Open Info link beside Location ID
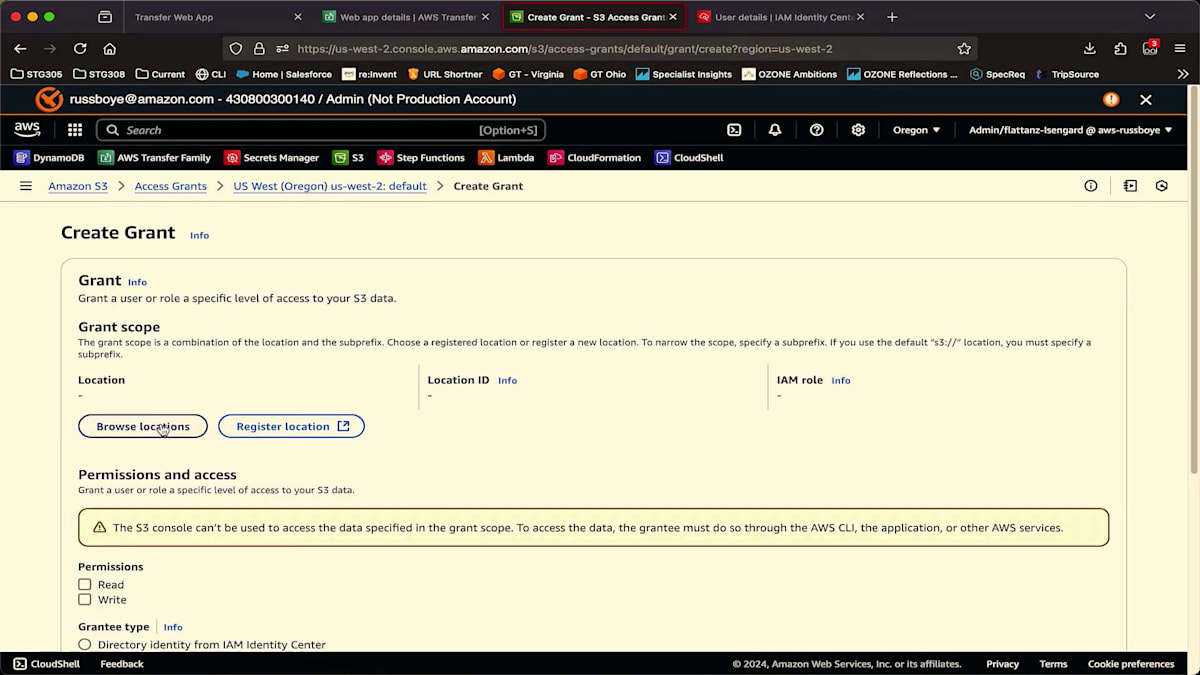 click(x=508, y=380)
